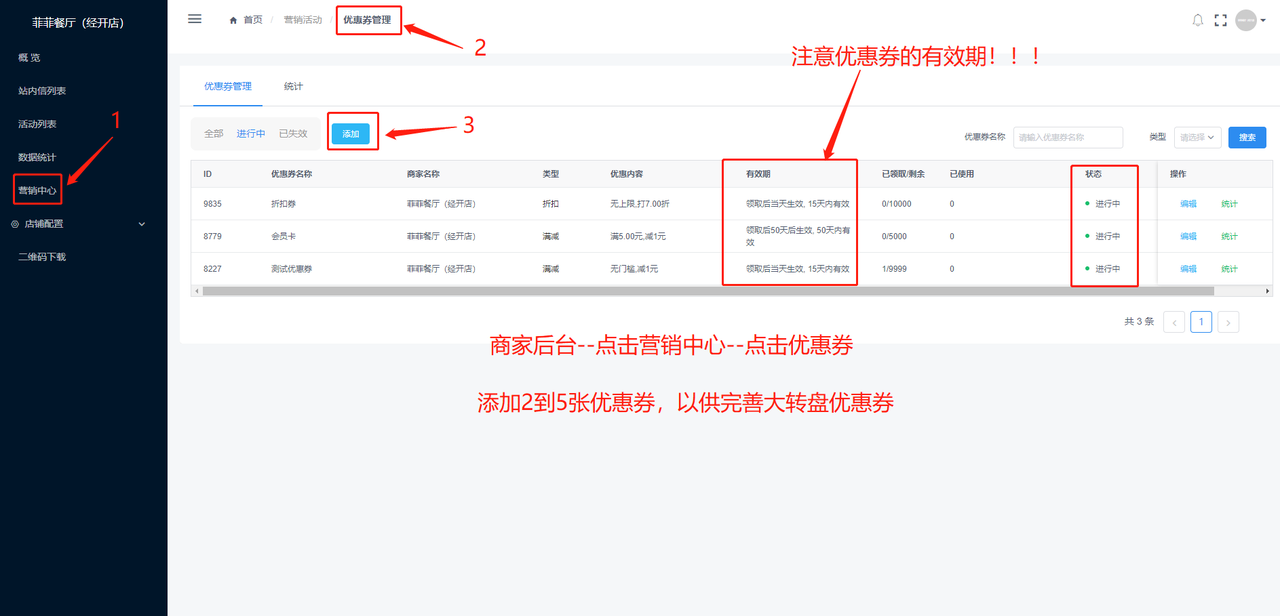1280x616 pixels.
Task: Focus the 优惠券名称 search input field
Action: [x=1067, y=137]
